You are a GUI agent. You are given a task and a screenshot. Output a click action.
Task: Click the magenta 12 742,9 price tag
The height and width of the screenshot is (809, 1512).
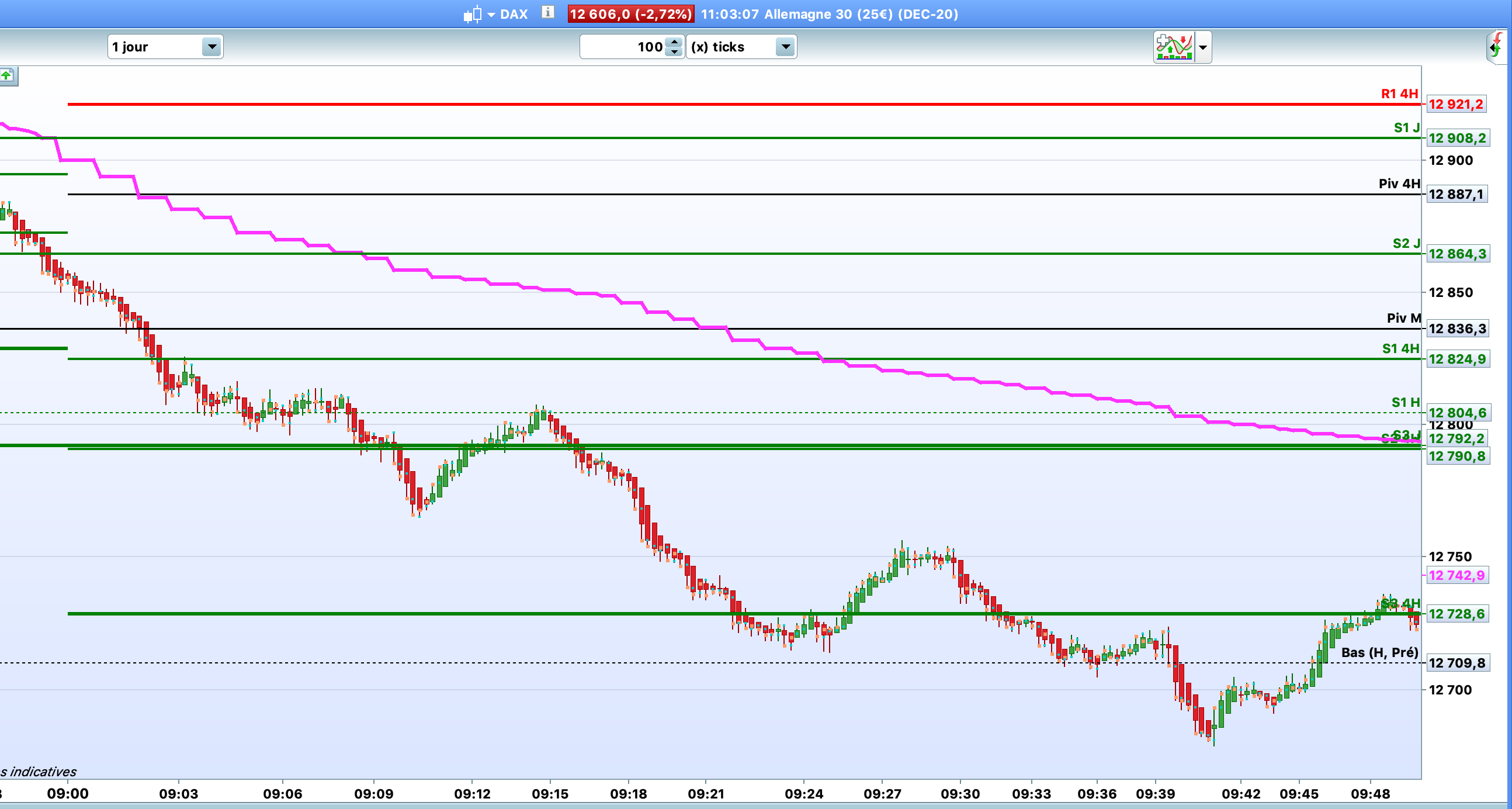(1456, 575)
